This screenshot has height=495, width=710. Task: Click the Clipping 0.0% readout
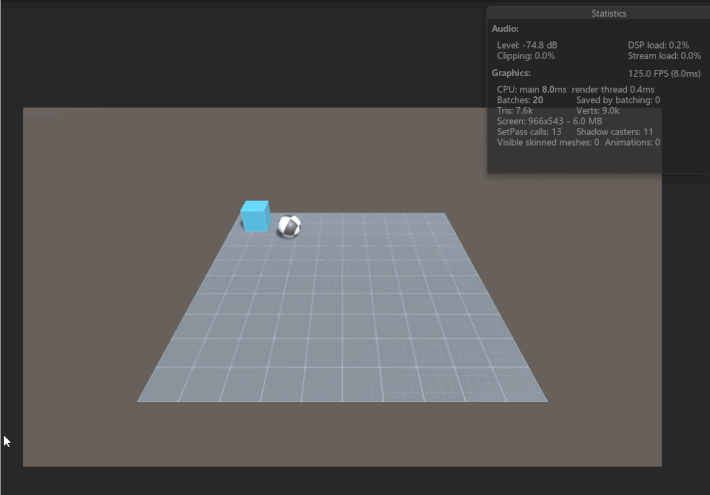526,56
